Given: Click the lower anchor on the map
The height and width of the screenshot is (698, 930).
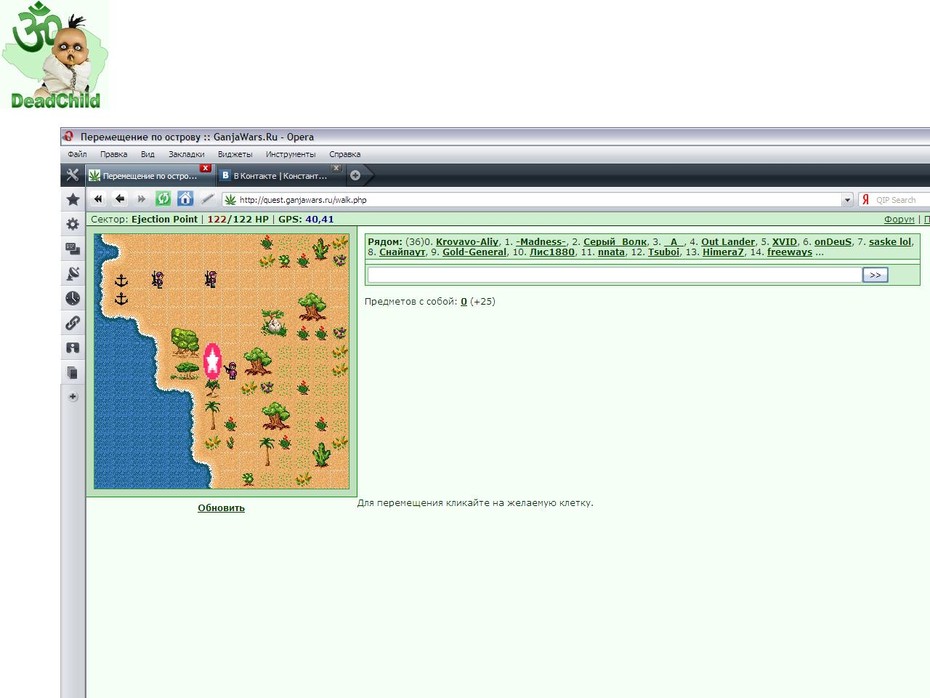Looking at the screenshot, I should click(x=121, y=298).
